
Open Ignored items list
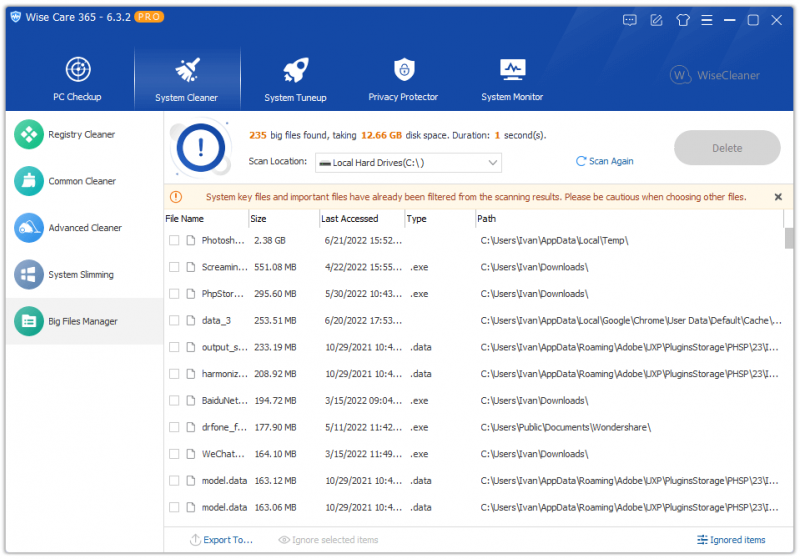(x=731, y=540)
